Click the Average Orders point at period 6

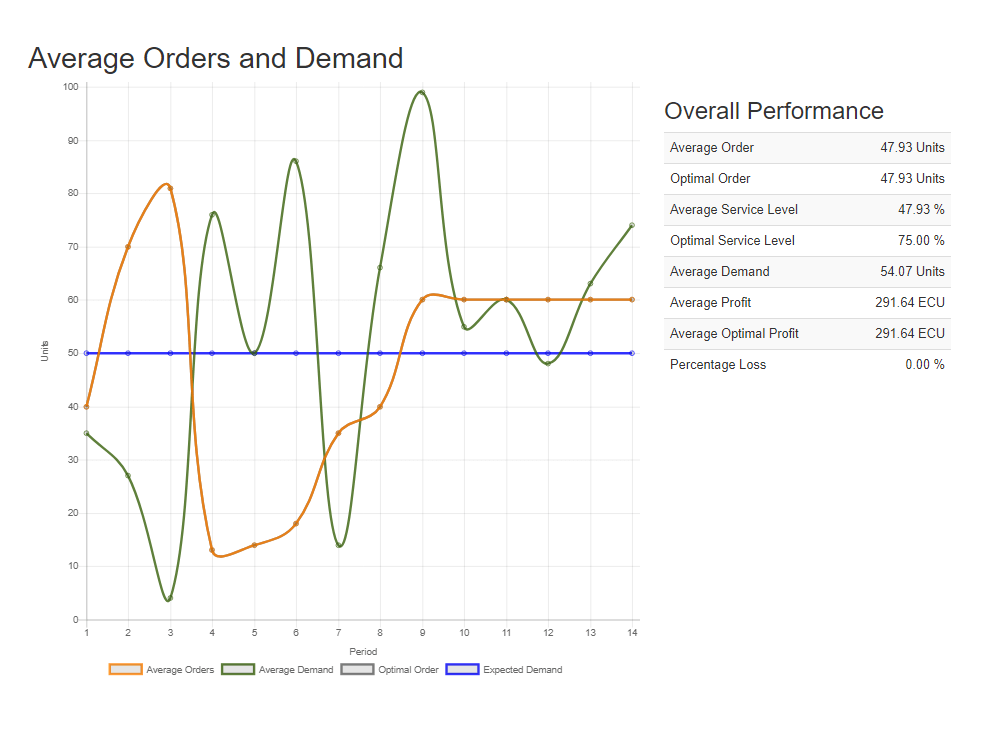(x=296, y=524)
